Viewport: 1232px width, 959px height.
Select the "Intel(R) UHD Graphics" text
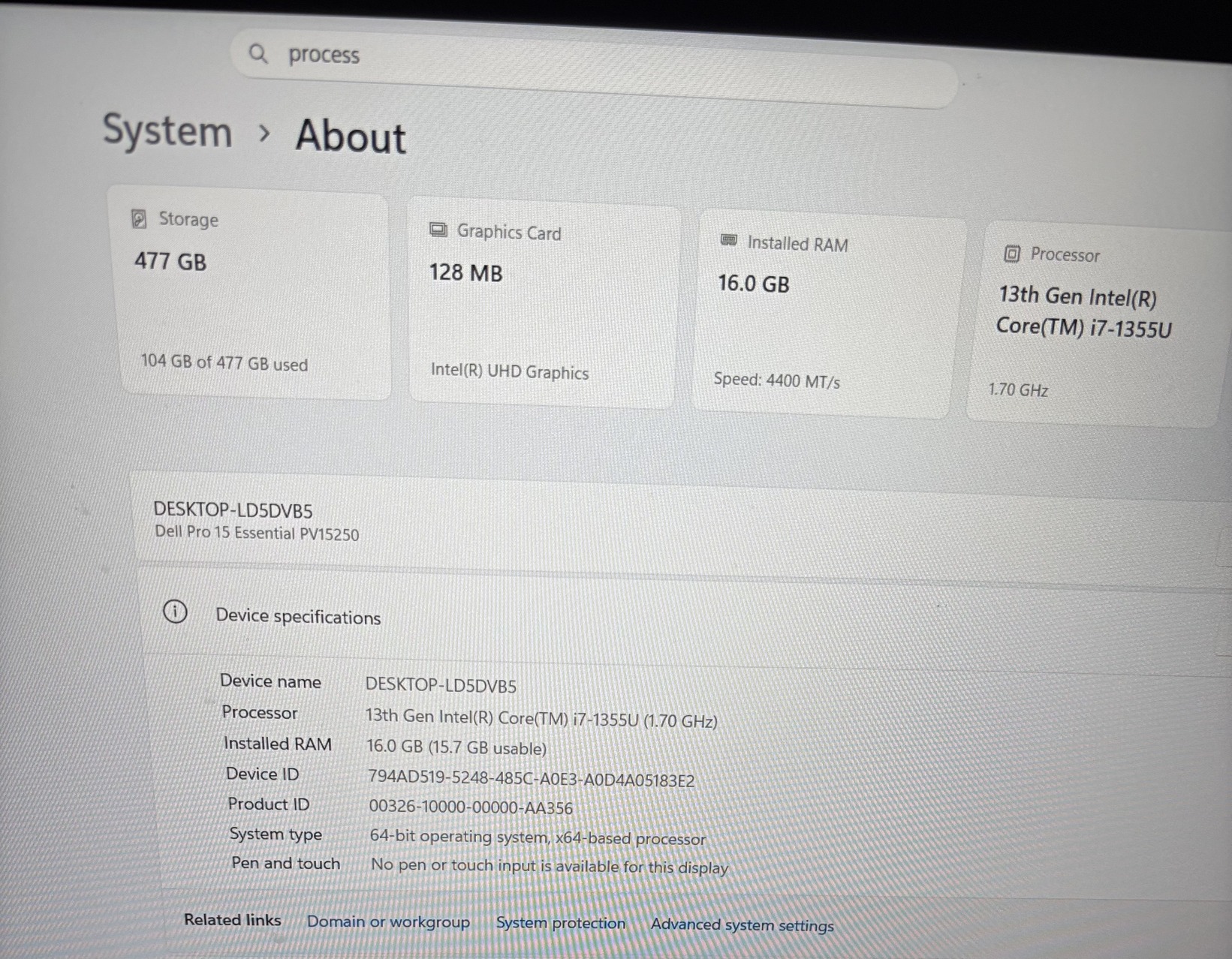pyautogui.click(x=510, y=371)
